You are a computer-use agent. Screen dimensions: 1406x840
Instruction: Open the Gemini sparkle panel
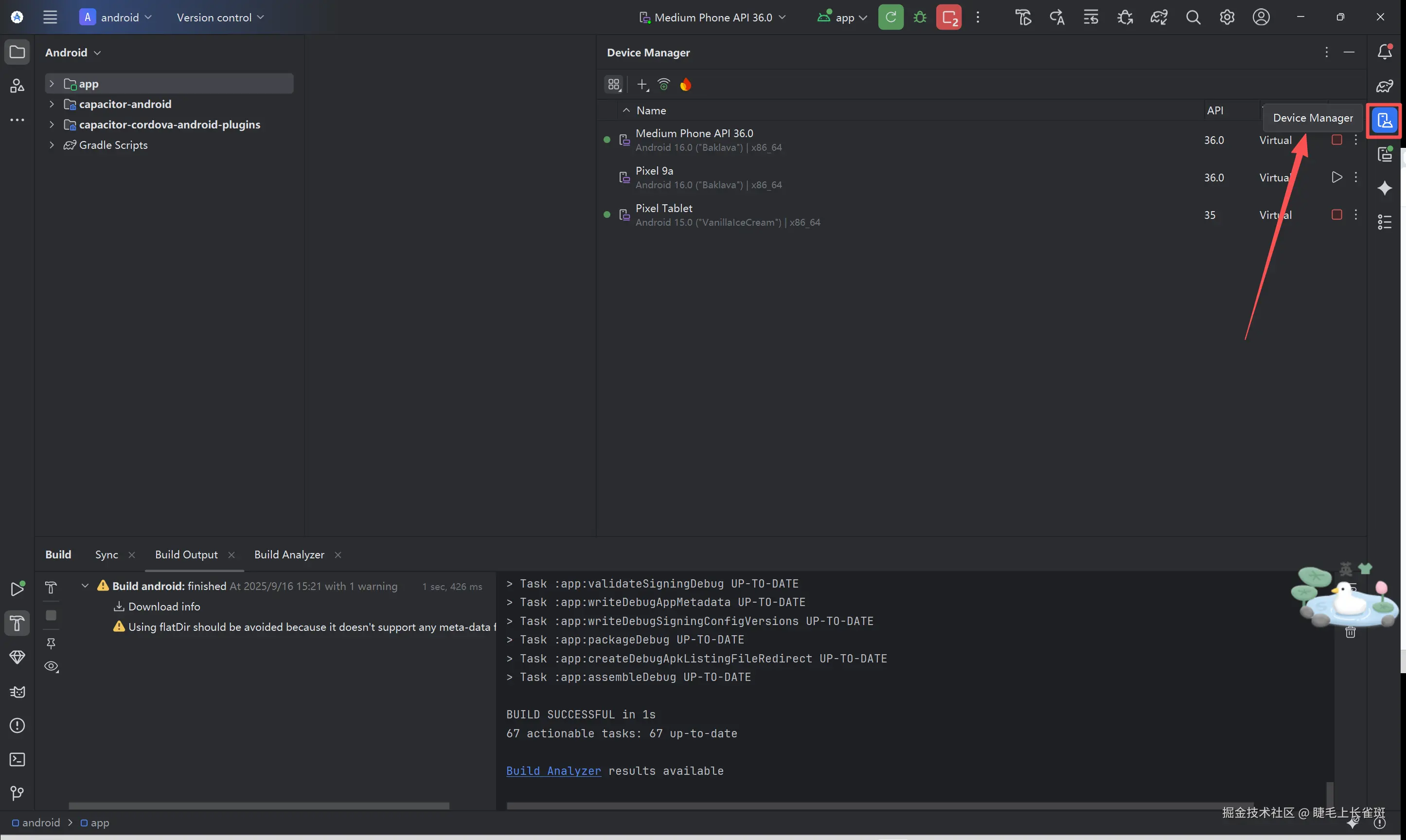tap(1384, 188)
